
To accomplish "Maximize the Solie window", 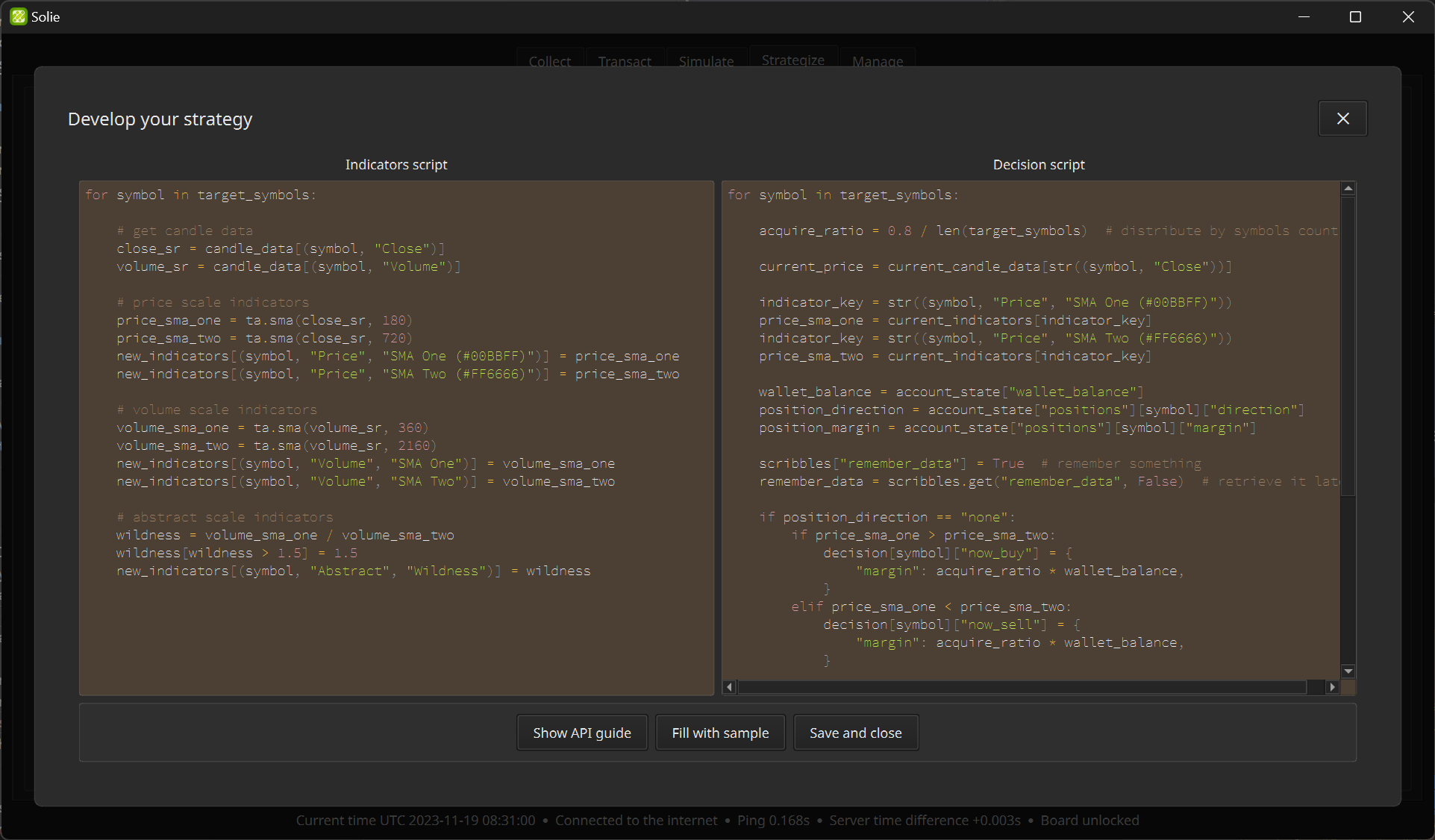I will pyautogui.click(x=1355, y=16).
